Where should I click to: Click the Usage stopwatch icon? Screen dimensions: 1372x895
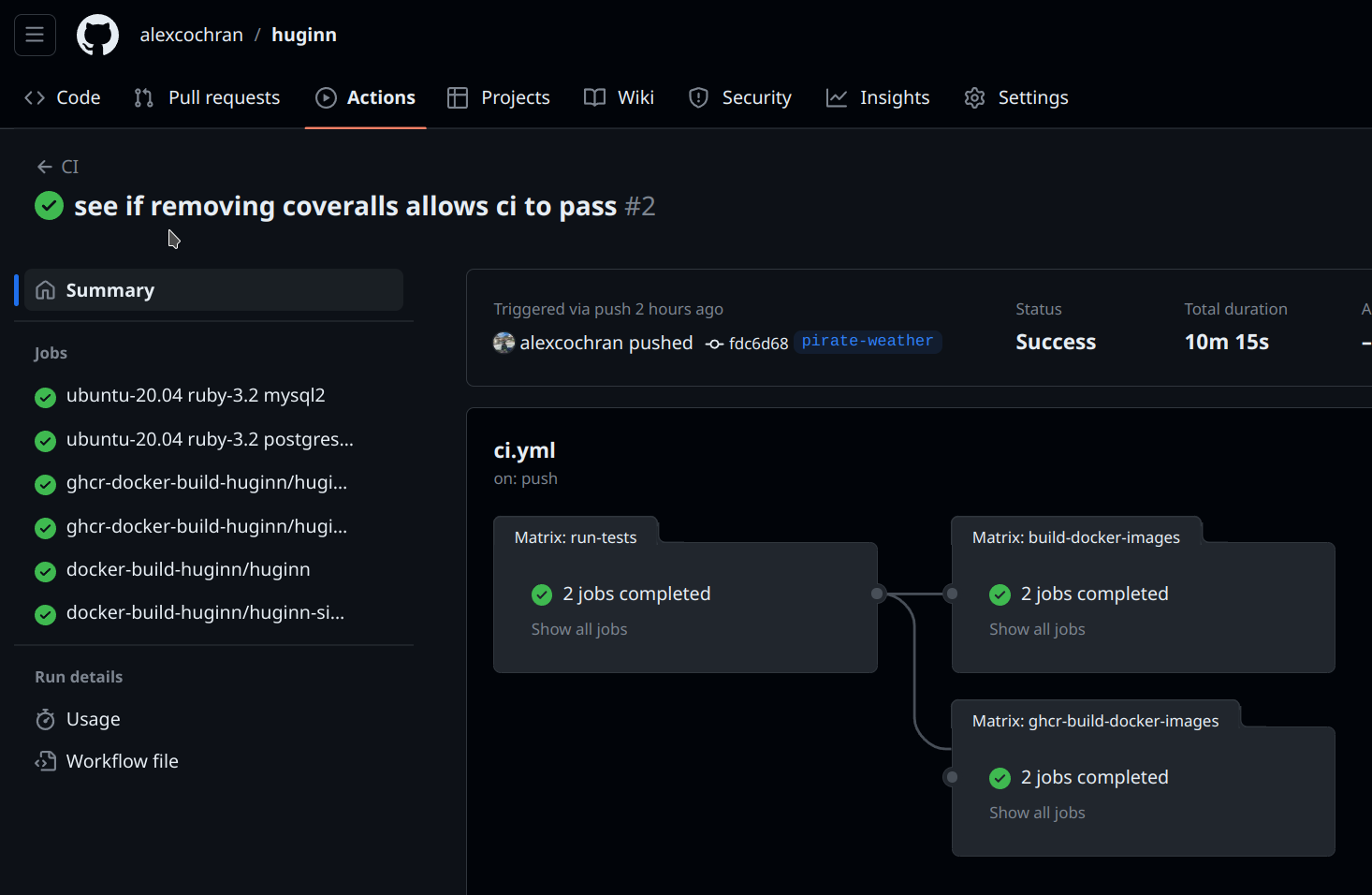tap(45, 719)
